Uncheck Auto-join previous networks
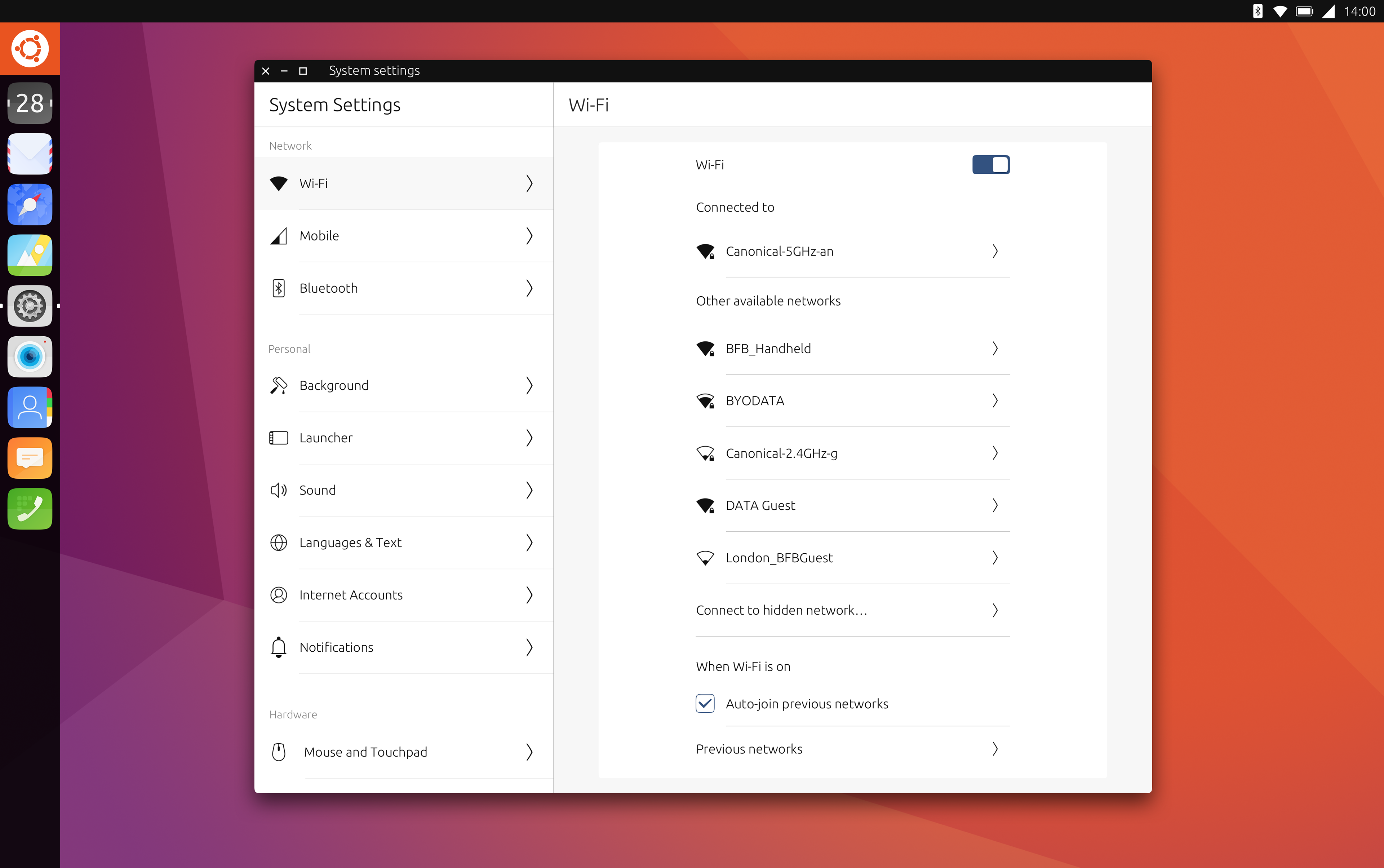 705,704
